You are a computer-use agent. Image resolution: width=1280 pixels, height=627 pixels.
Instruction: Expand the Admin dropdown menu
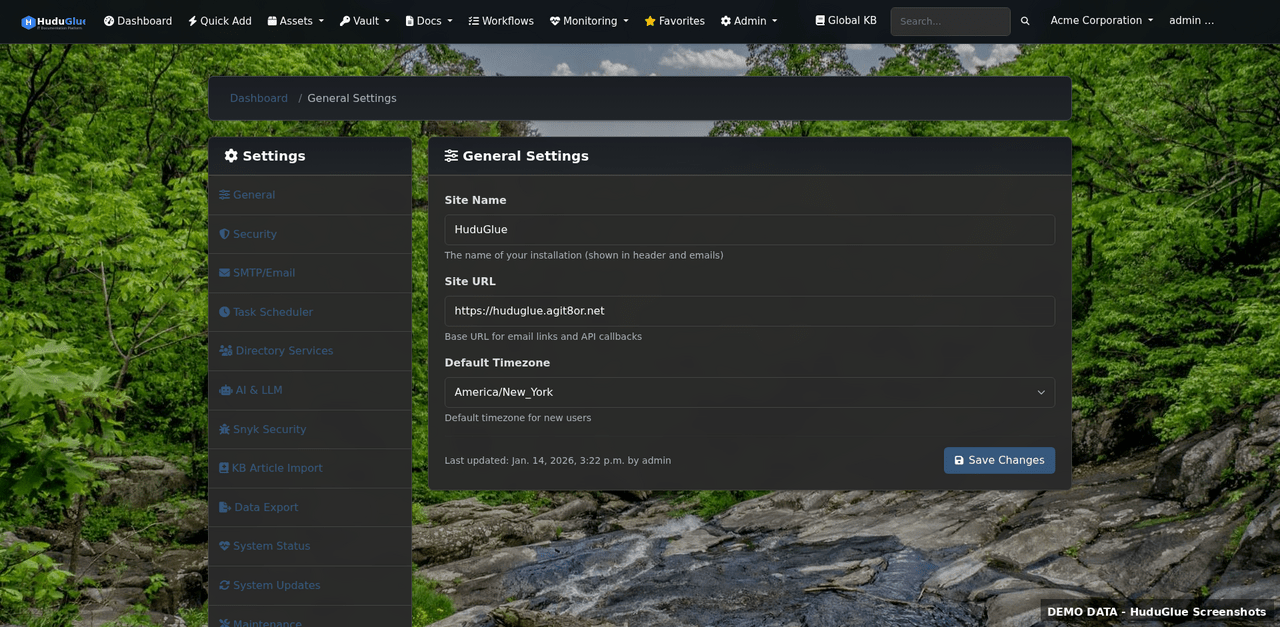(x=749, y=21)
